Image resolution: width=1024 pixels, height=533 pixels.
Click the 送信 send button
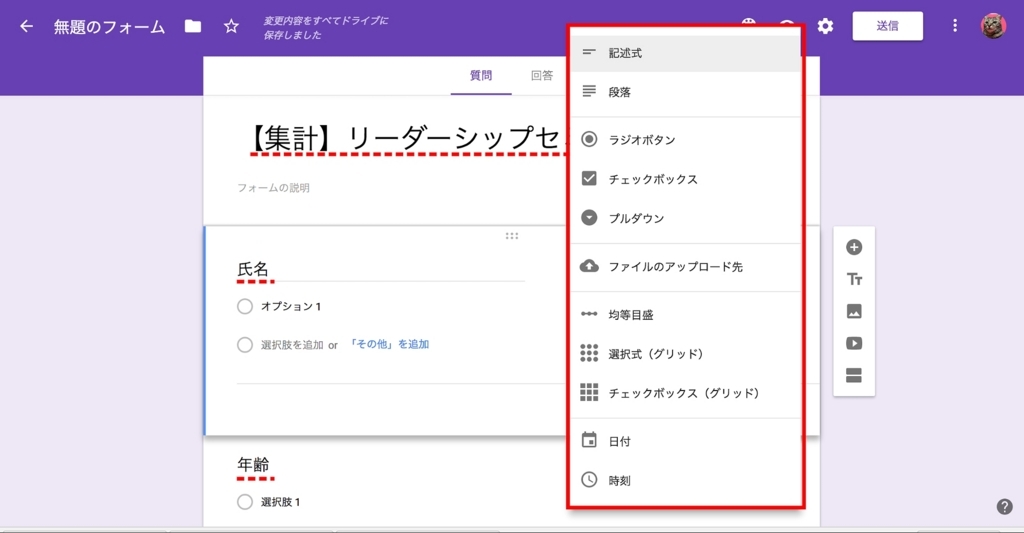[888, 26]
